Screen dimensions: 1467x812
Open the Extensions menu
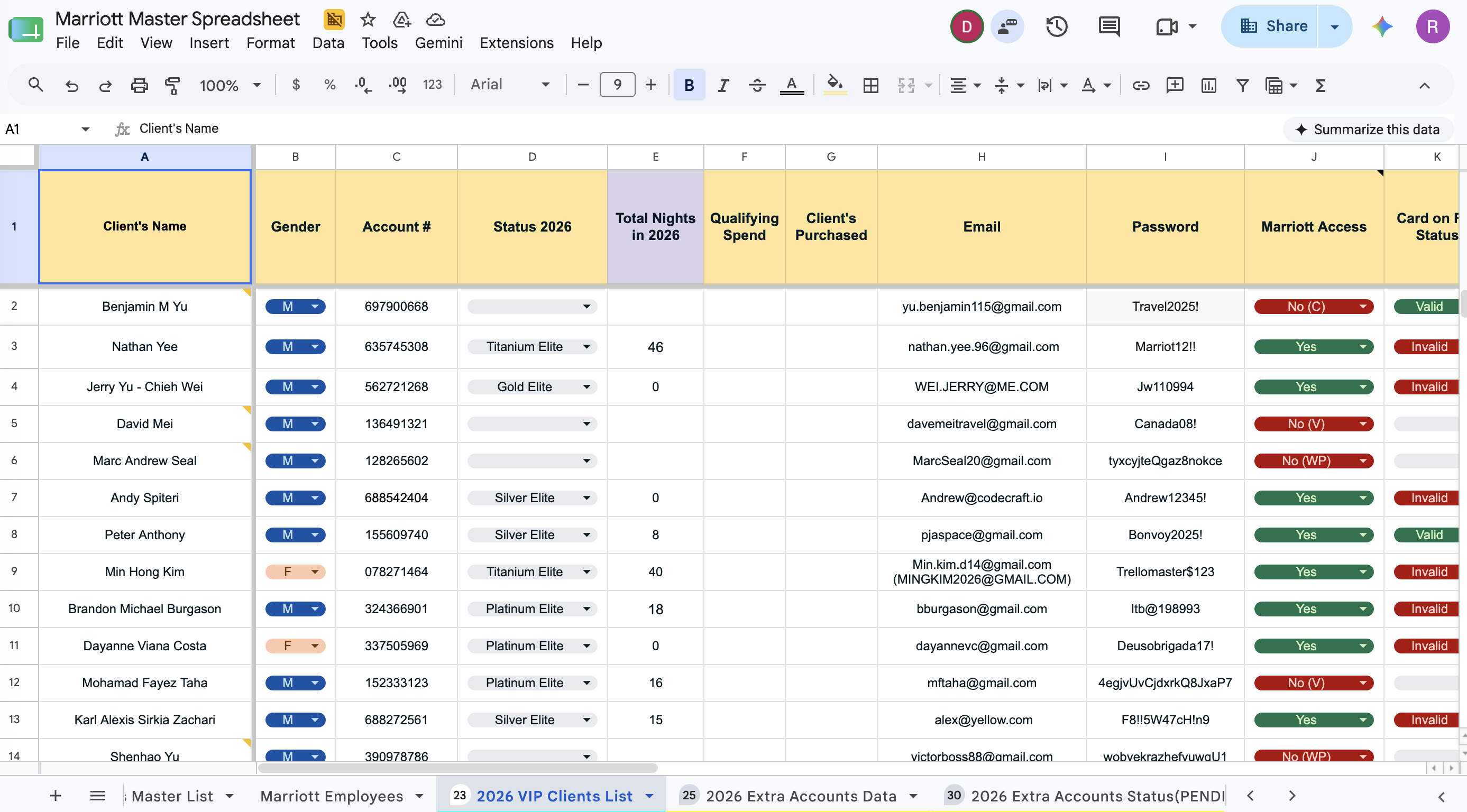click(516, 43)
